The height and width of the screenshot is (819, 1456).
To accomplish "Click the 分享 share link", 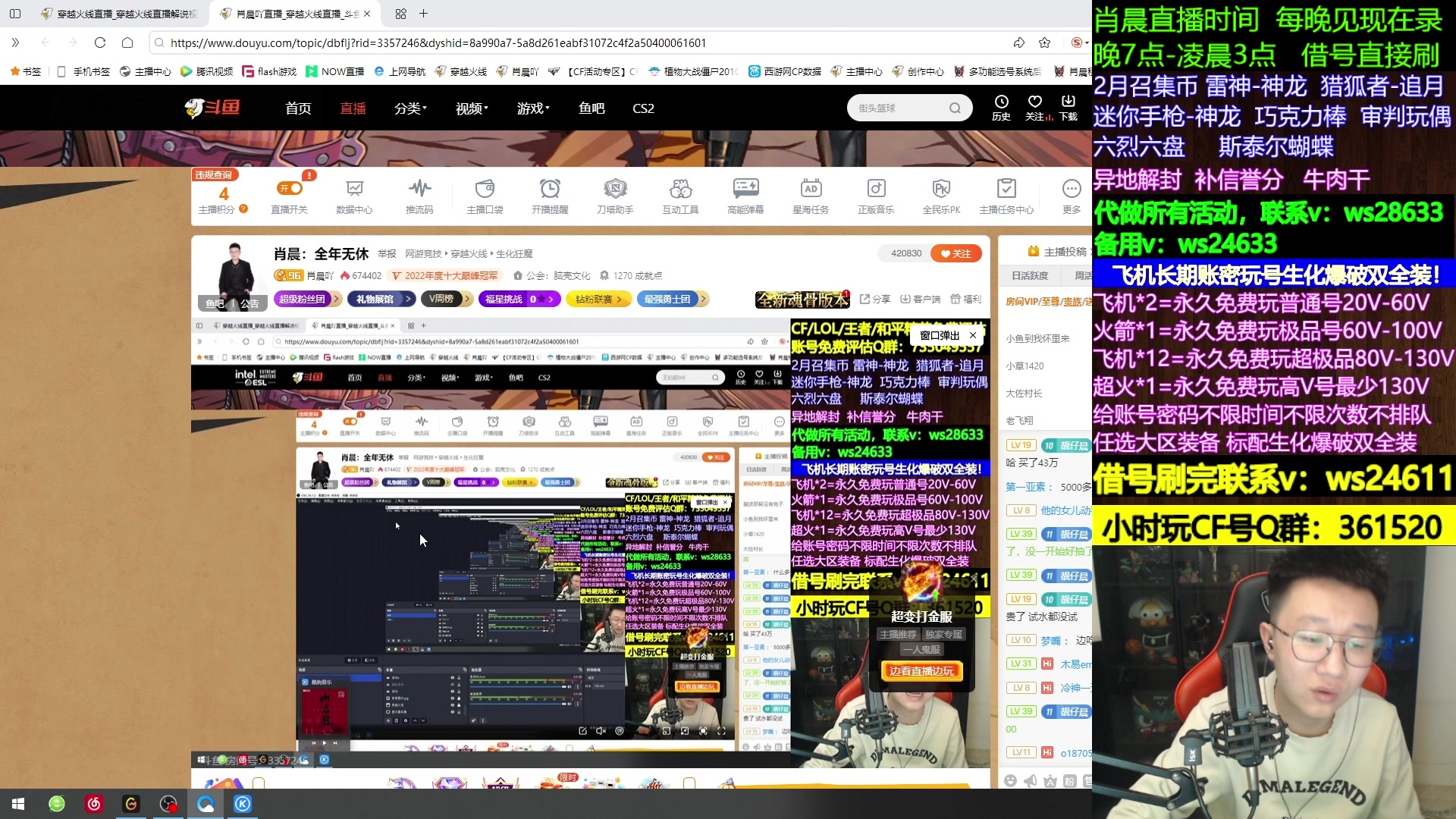I will click(875, 299).
